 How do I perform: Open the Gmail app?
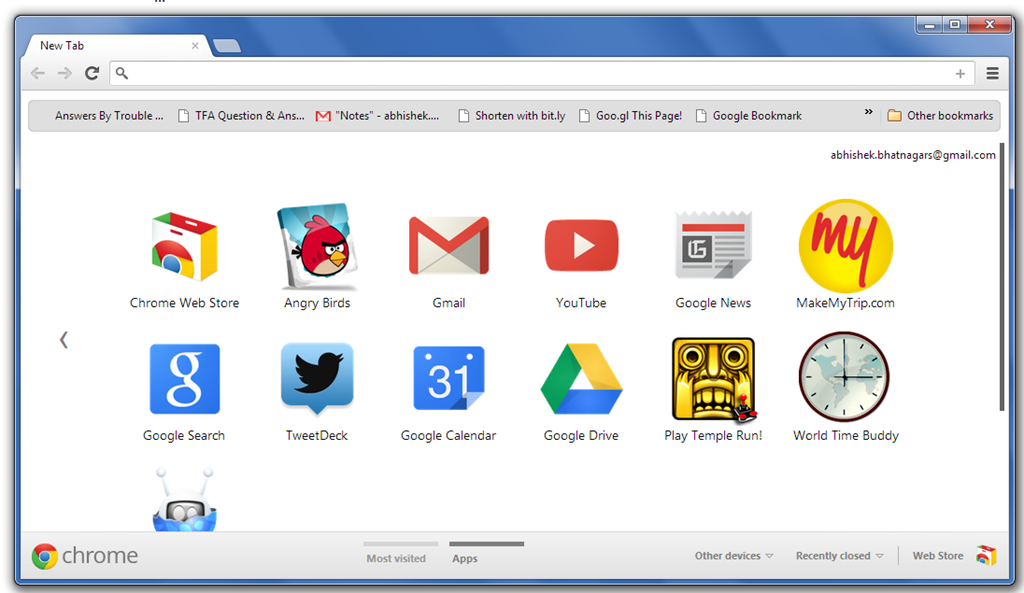pos(448,245)
